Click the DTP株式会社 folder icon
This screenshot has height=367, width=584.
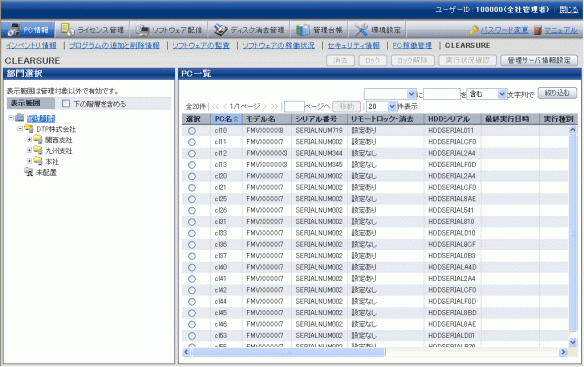click(x=29, y=129)
